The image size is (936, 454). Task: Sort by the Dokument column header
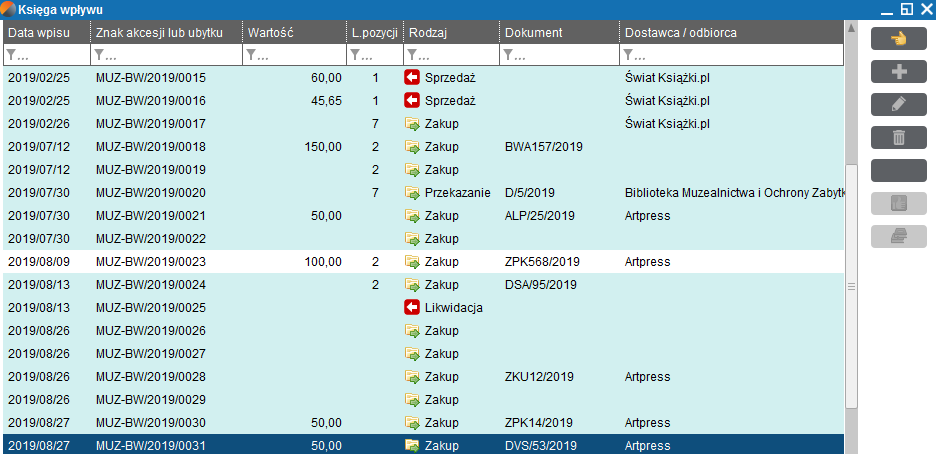point(559,33)
